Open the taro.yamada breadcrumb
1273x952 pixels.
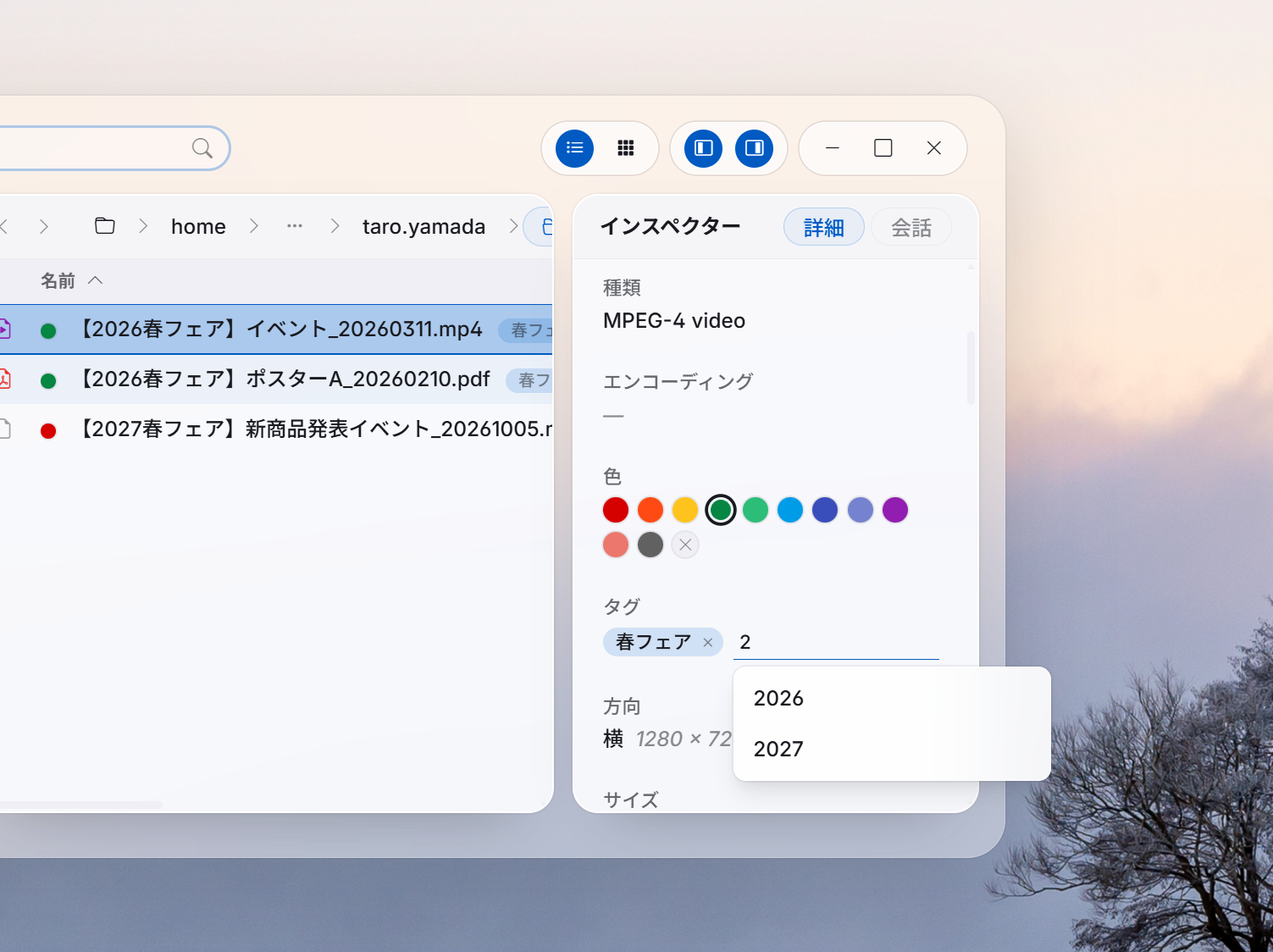pyautogui.click(x=423, y=227)
